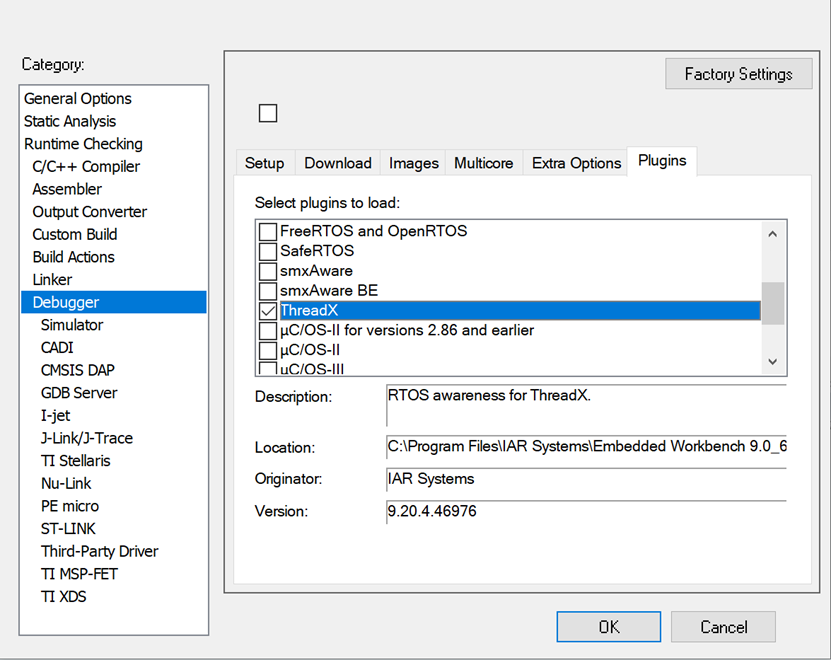Screen dimensions: 831x660
Task: Dismiss dialog with Cancel button
Action: pyautogui.click(x=723, y=627)
